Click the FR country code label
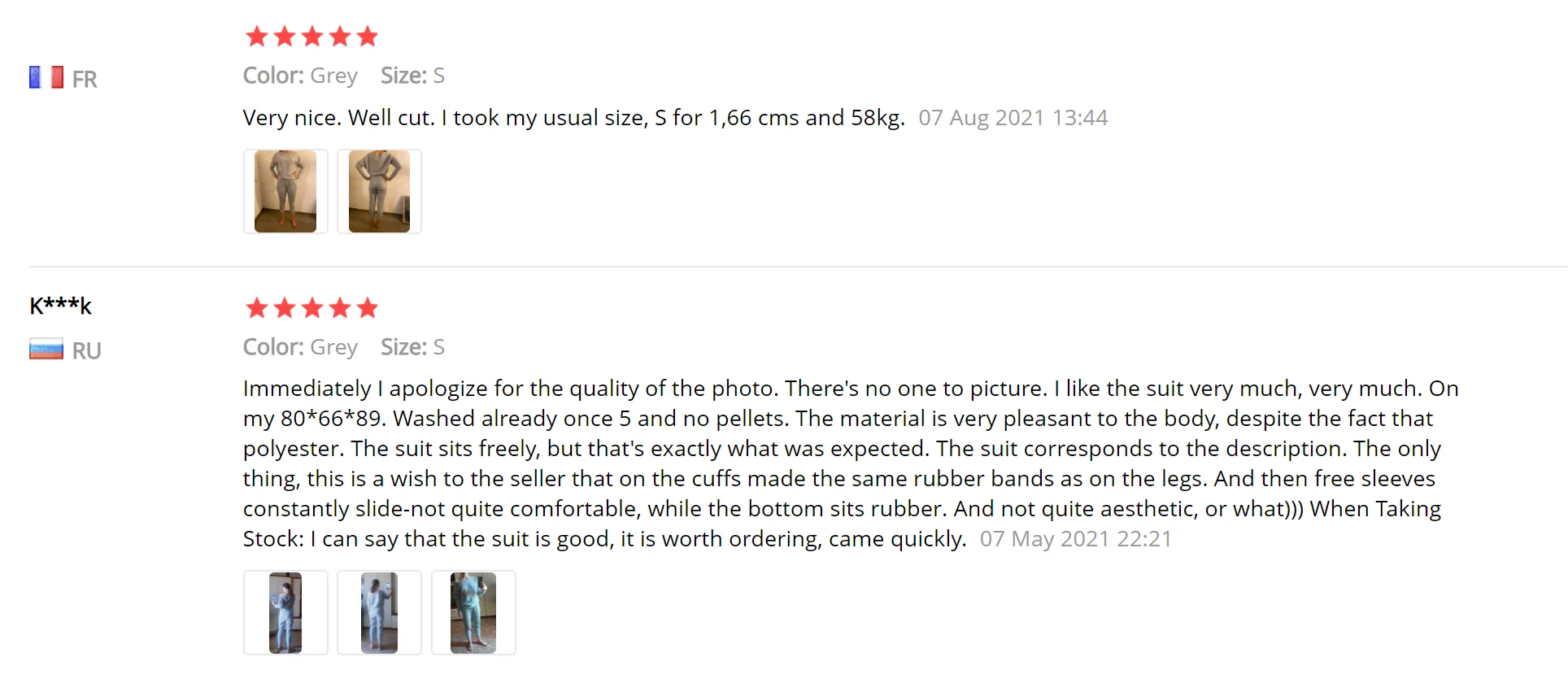 coord(85,79)
